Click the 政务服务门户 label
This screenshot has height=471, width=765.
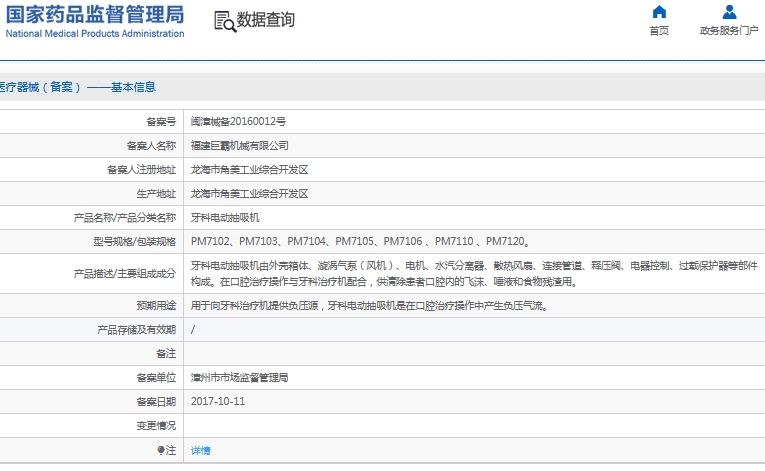(x=729, y=31)
